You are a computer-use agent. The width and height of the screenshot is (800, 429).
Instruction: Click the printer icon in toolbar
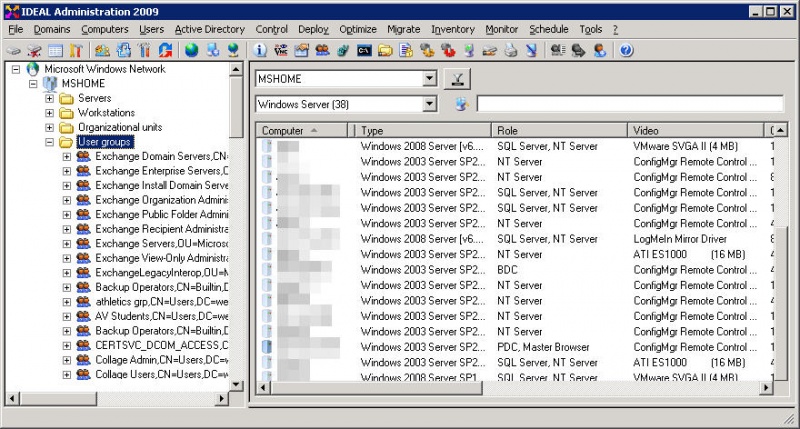(x=511, y=49)
